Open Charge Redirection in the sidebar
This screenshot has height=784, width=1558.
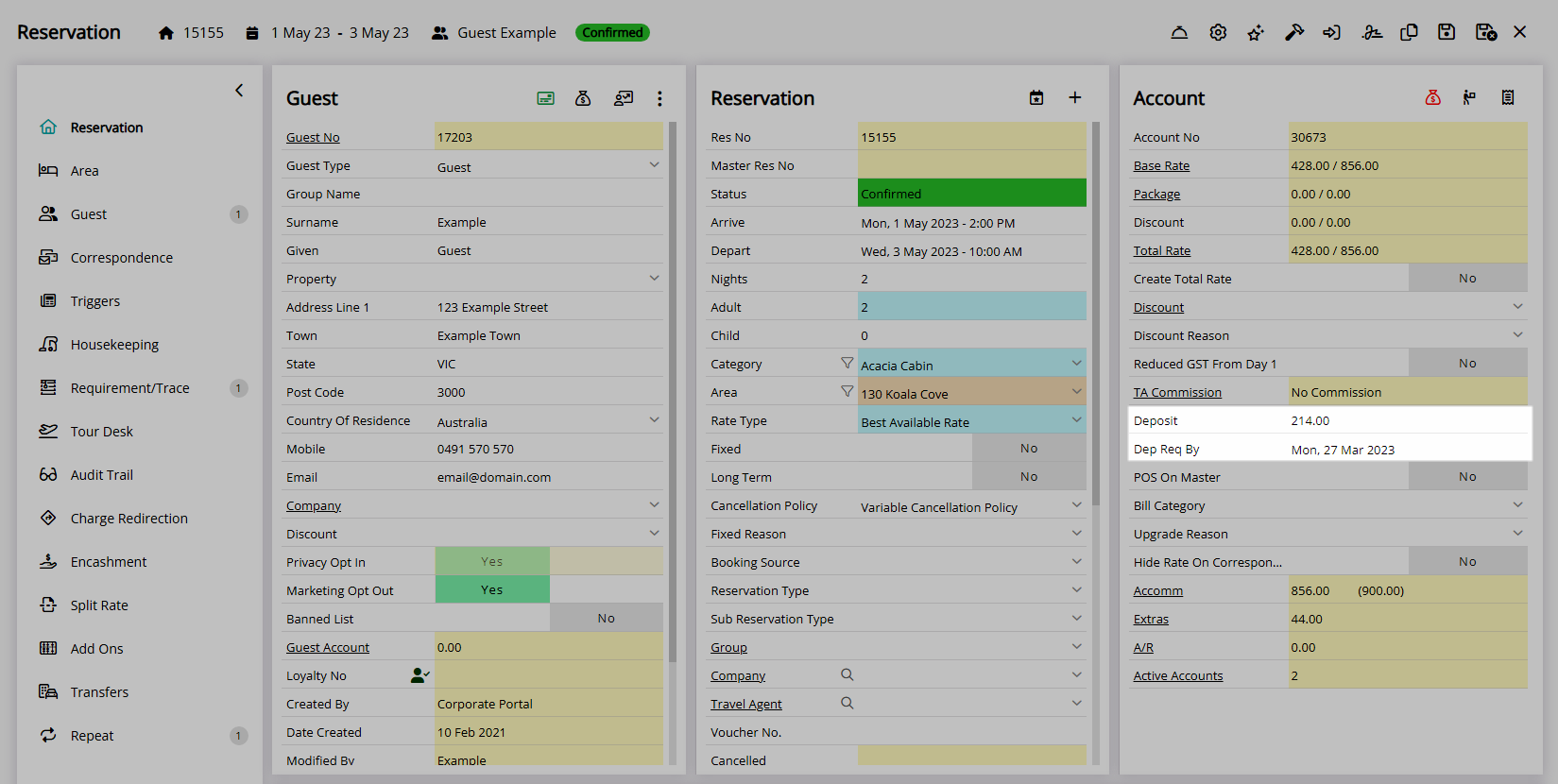pos(128,519)
